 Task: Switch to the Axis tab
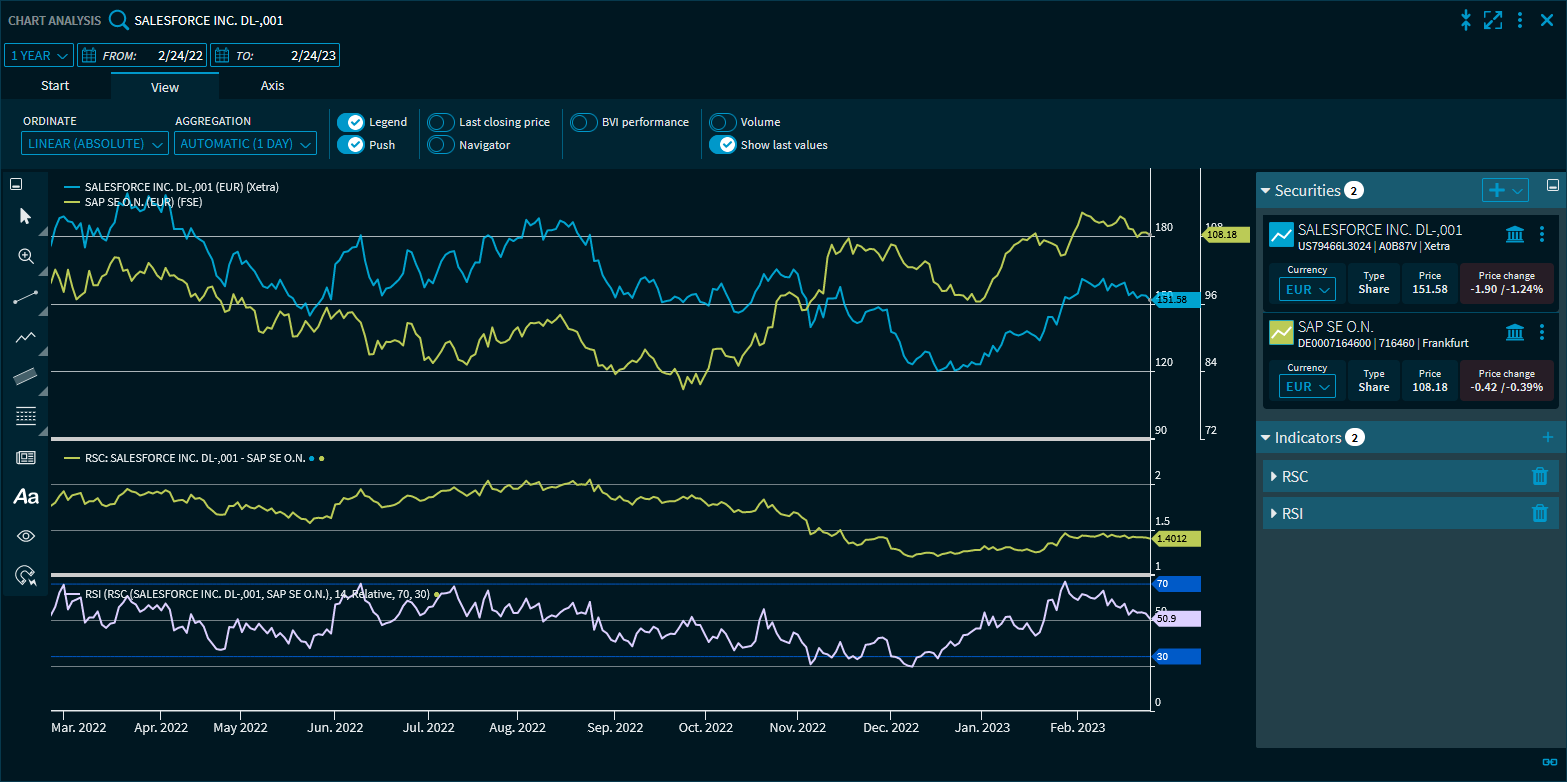click(x=272, y=86)
